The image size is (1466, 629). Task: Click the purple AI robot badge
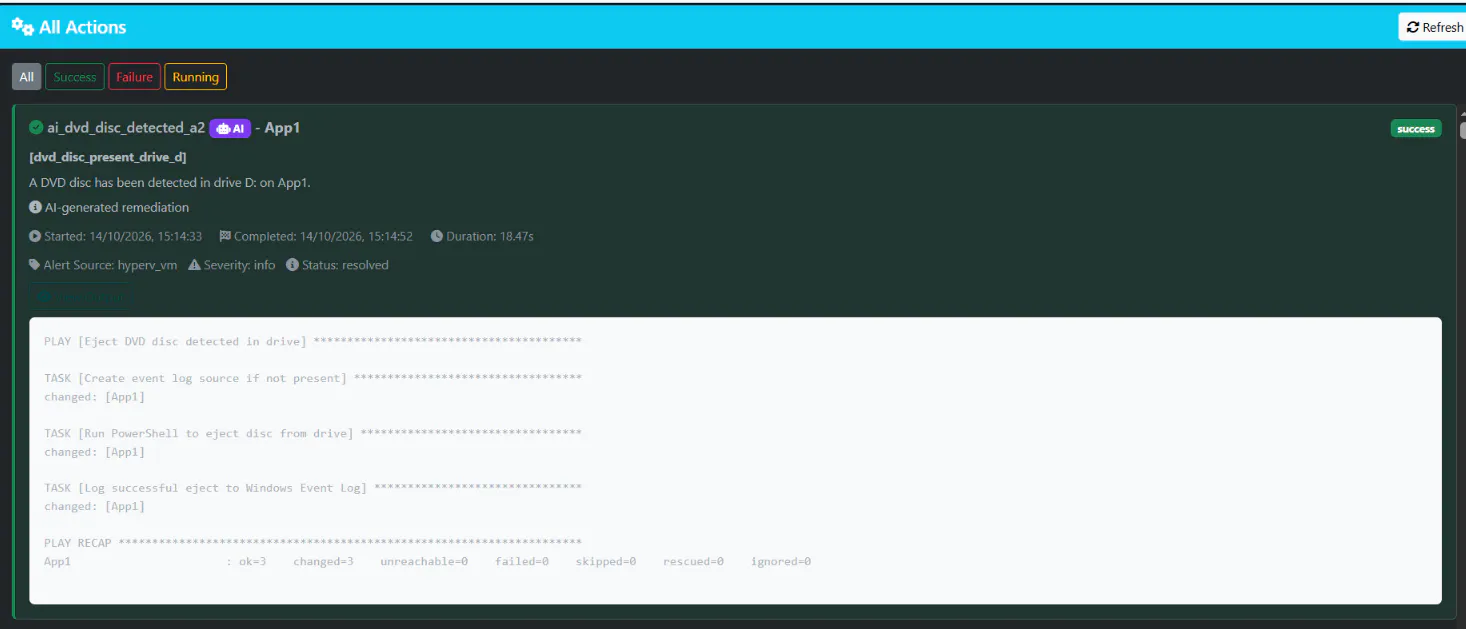point(230,128)
